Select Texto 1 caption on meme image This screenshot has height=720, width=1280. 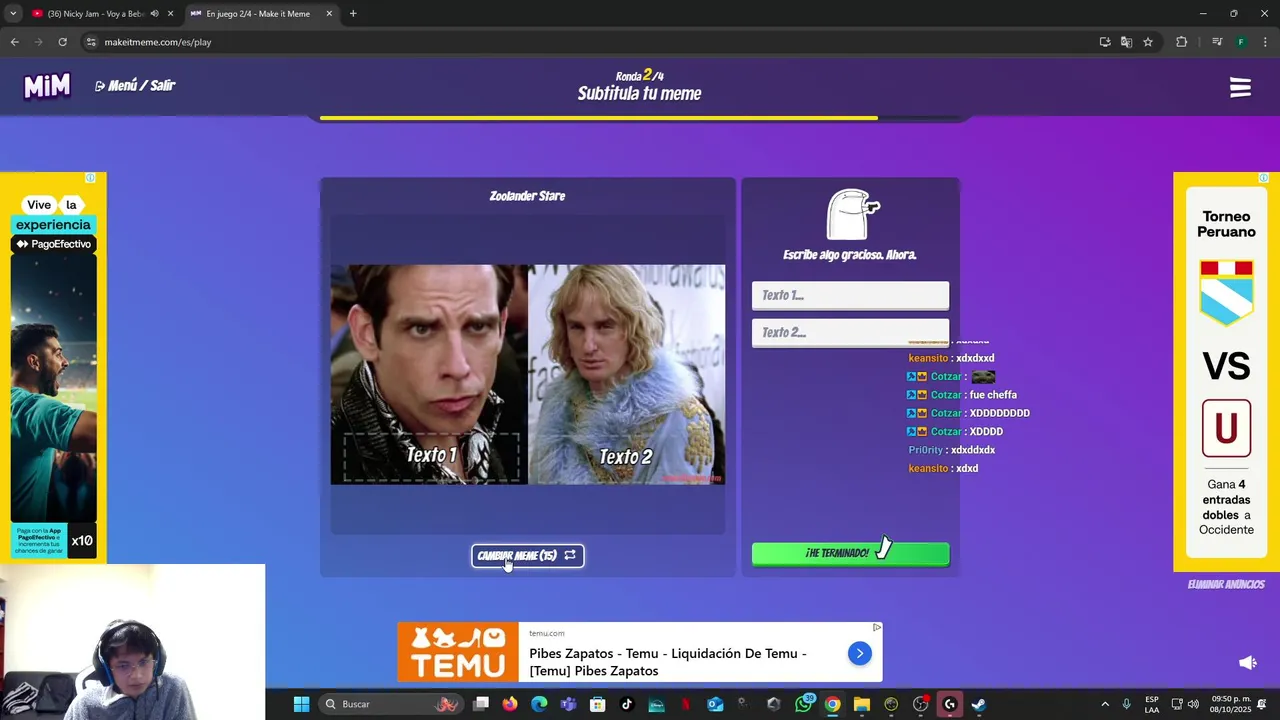(x=431, y=456)
